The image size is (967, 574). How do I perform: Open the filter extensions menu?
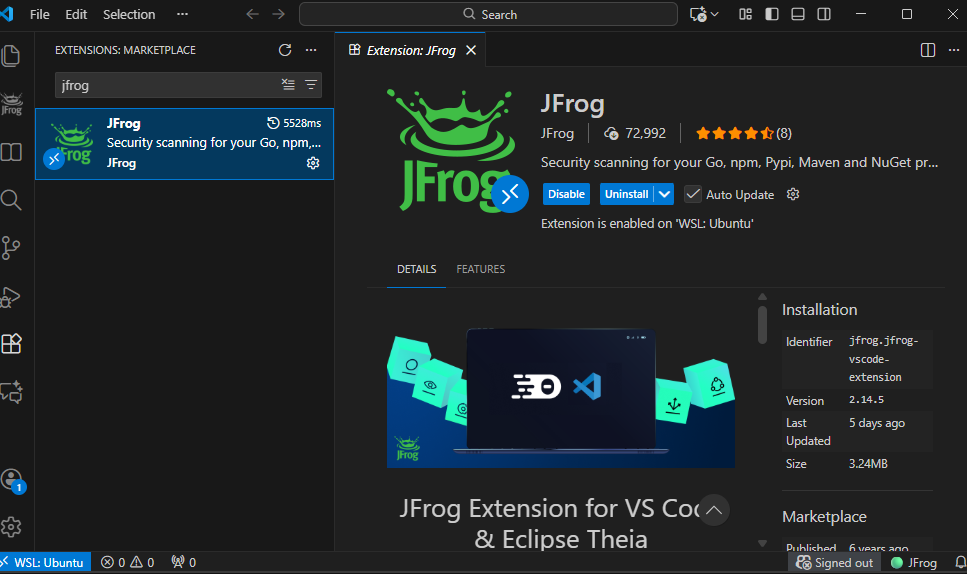311,84
